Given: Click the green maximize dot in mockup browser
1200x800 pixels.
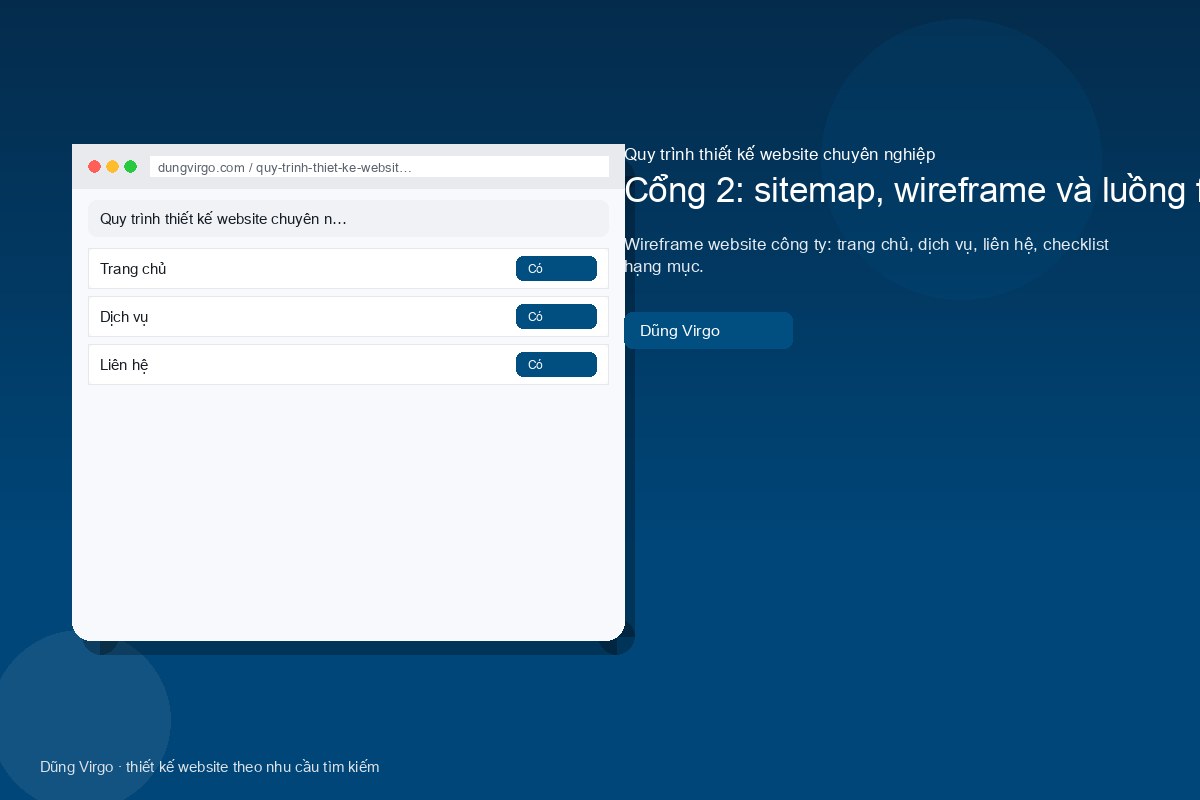Looking at the screenshot, I should point(131,167).
